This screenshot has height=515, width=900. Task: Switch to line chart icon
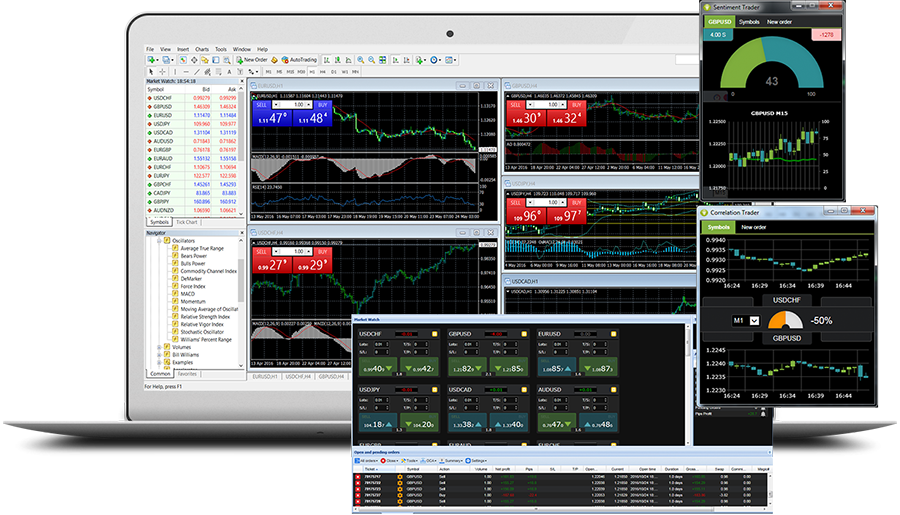348,60
